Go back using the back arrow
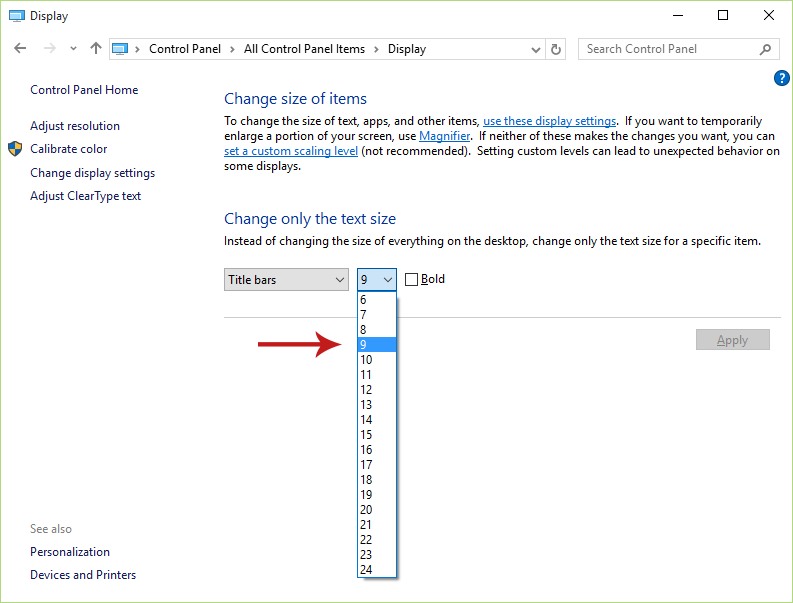 tap(20, 49)
